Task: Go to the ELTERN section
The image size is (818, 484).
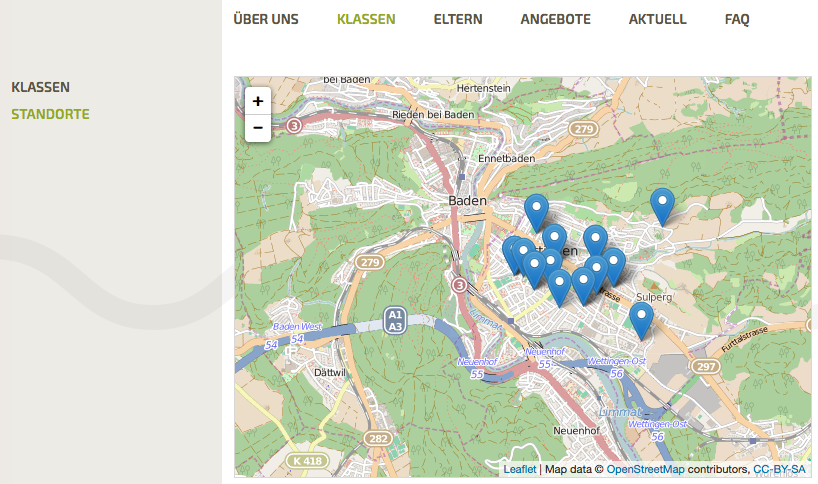Action: 458,19
